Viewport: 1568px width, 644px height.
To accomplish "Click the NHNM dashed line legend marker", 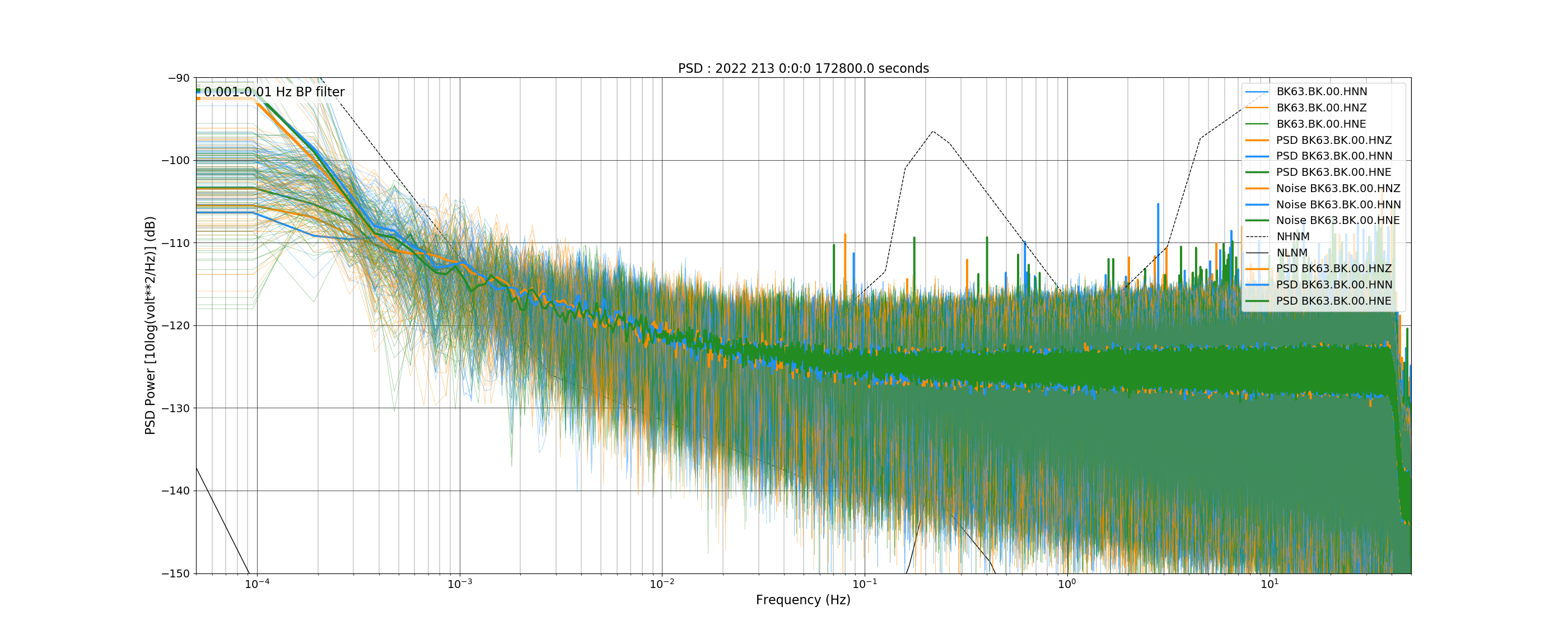I will [x=1257, y=237].
